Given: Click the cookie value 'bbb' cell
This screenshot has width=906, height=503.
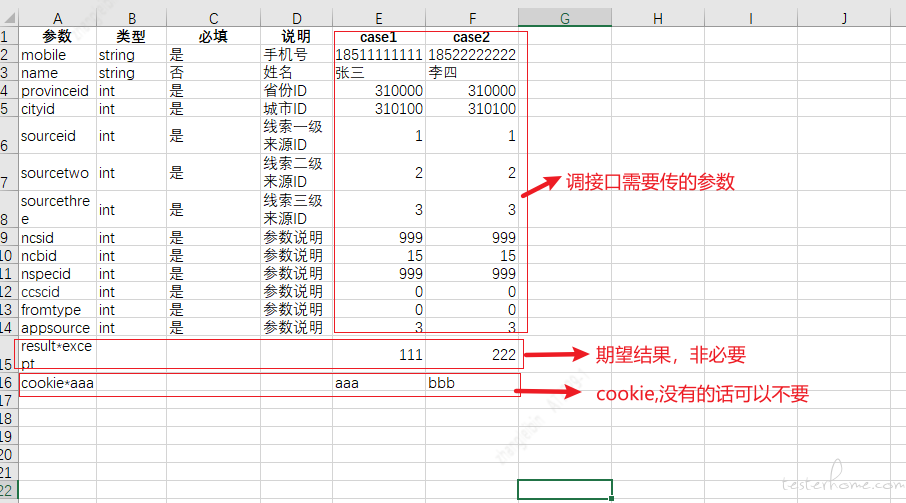Looking at the screenshot, I should [472, 382].
